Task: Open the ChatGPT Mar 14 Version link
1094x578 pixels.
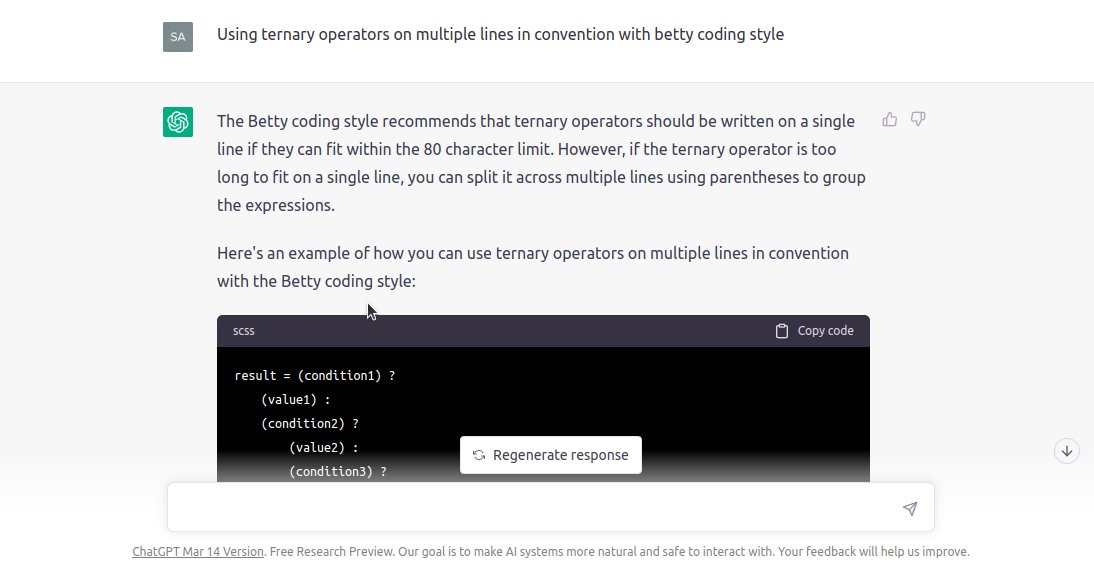Action: click(x=197, y=551)
